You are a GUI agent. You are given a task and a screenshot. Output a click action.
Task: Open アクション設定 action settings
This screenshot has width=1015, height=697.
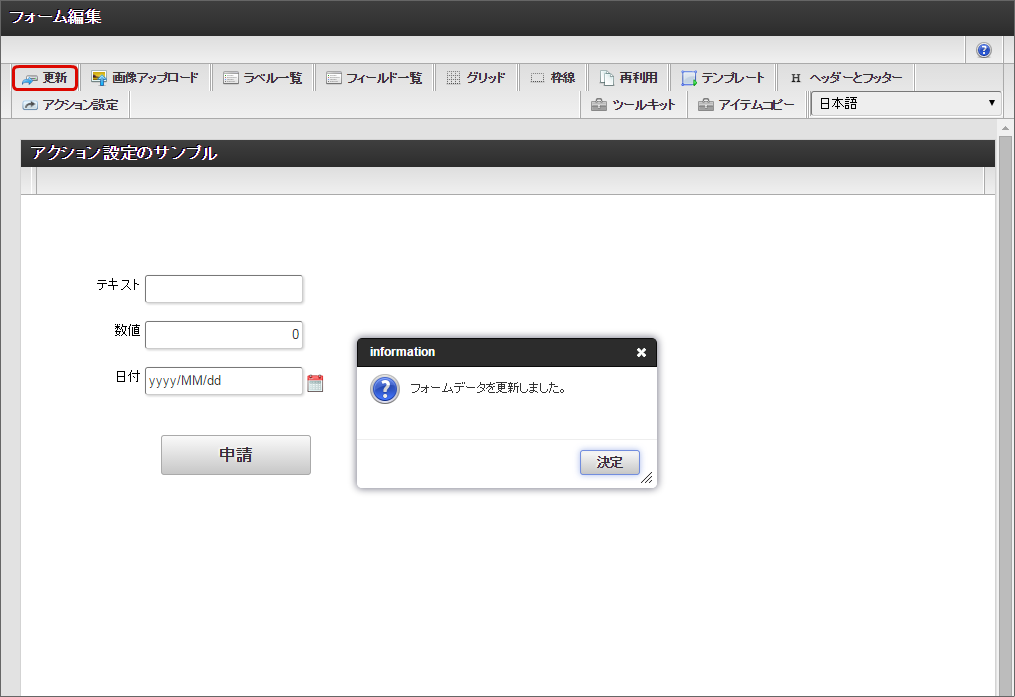[x=70, y=104]
